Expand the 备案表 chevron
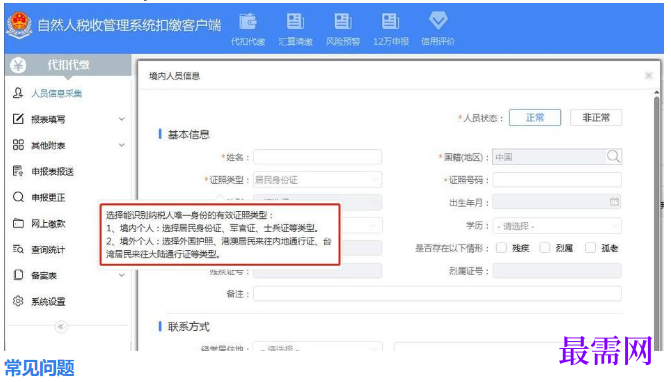Image resolution: width=671 pixels, height=382 pixels. (122, 275)
